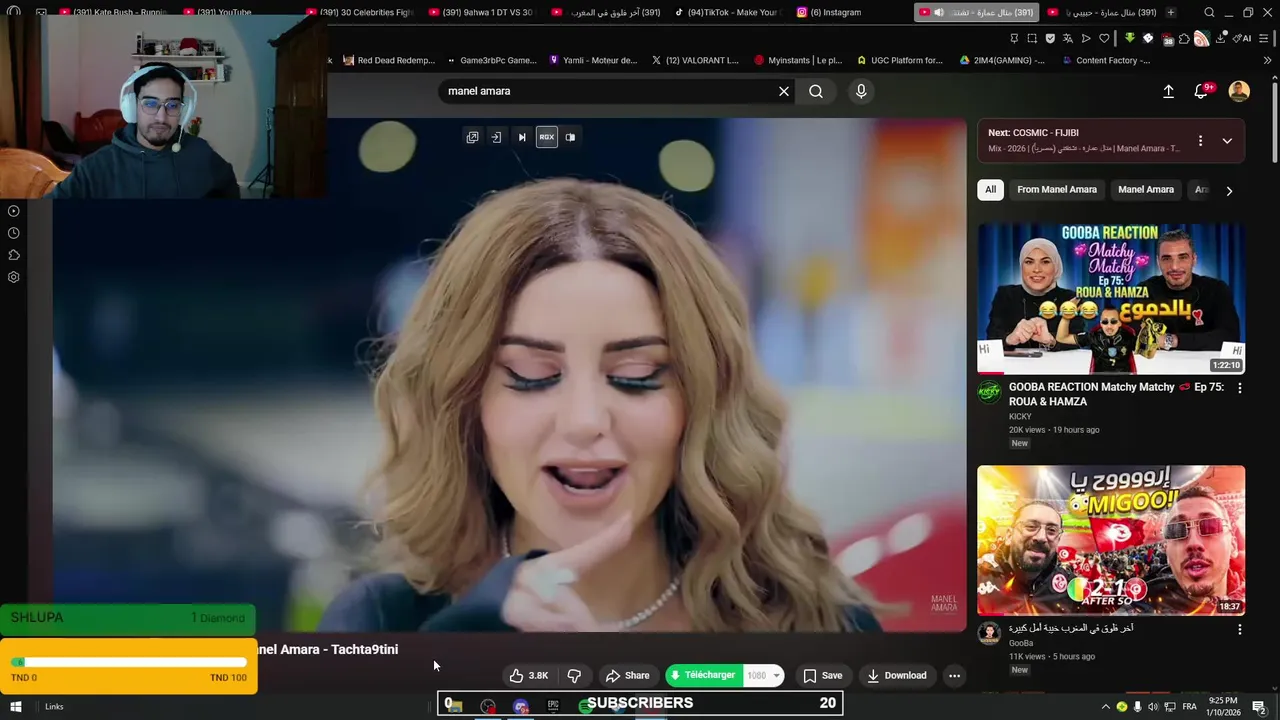Open the GOOBA REACTION Matchy Matchy thumbnail
This screenshot has height=720, width=1280.
tap(1111, 298)
